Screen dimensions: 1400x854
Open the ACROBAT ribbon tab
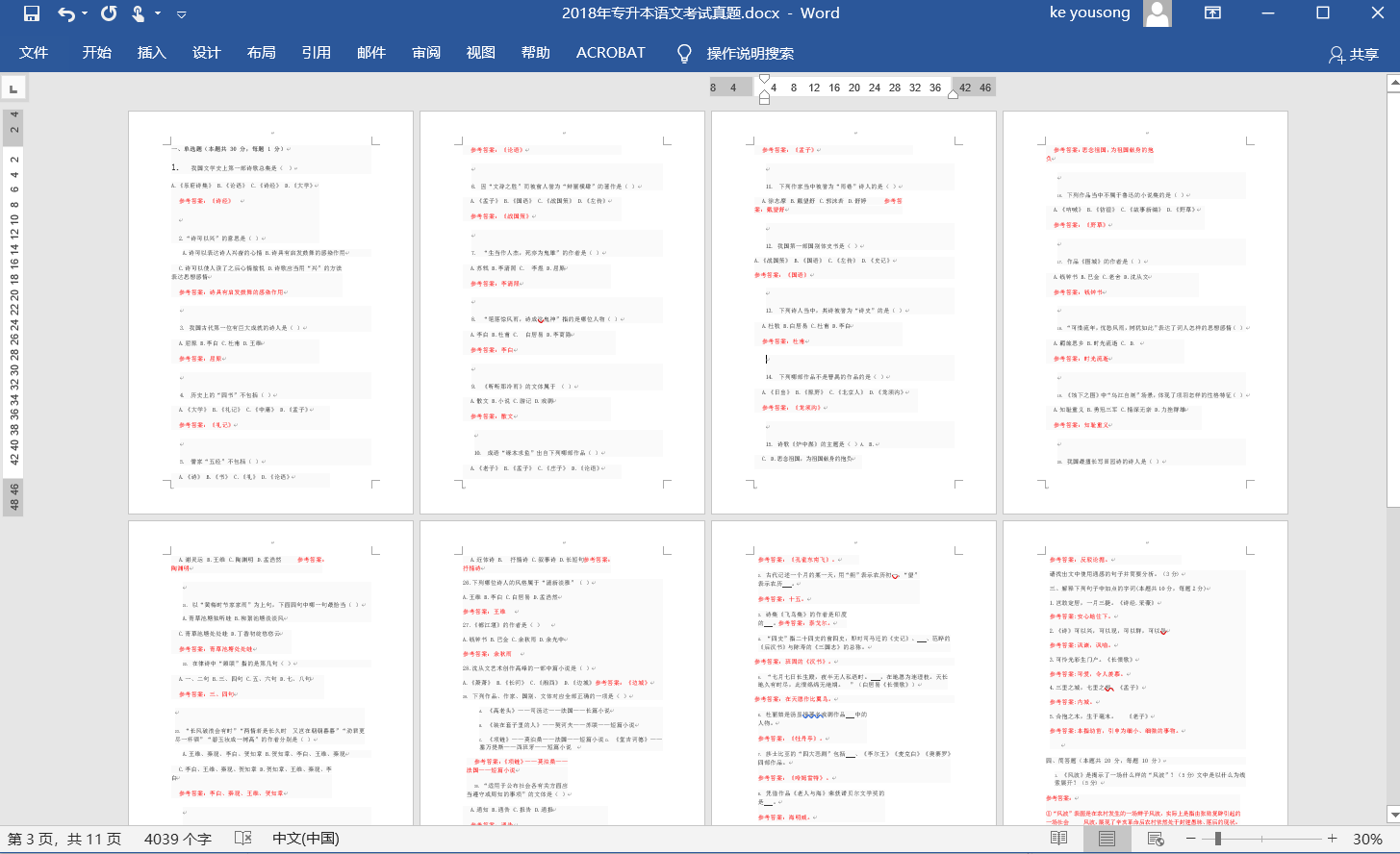pyautogui.click(x=610, y=53)
